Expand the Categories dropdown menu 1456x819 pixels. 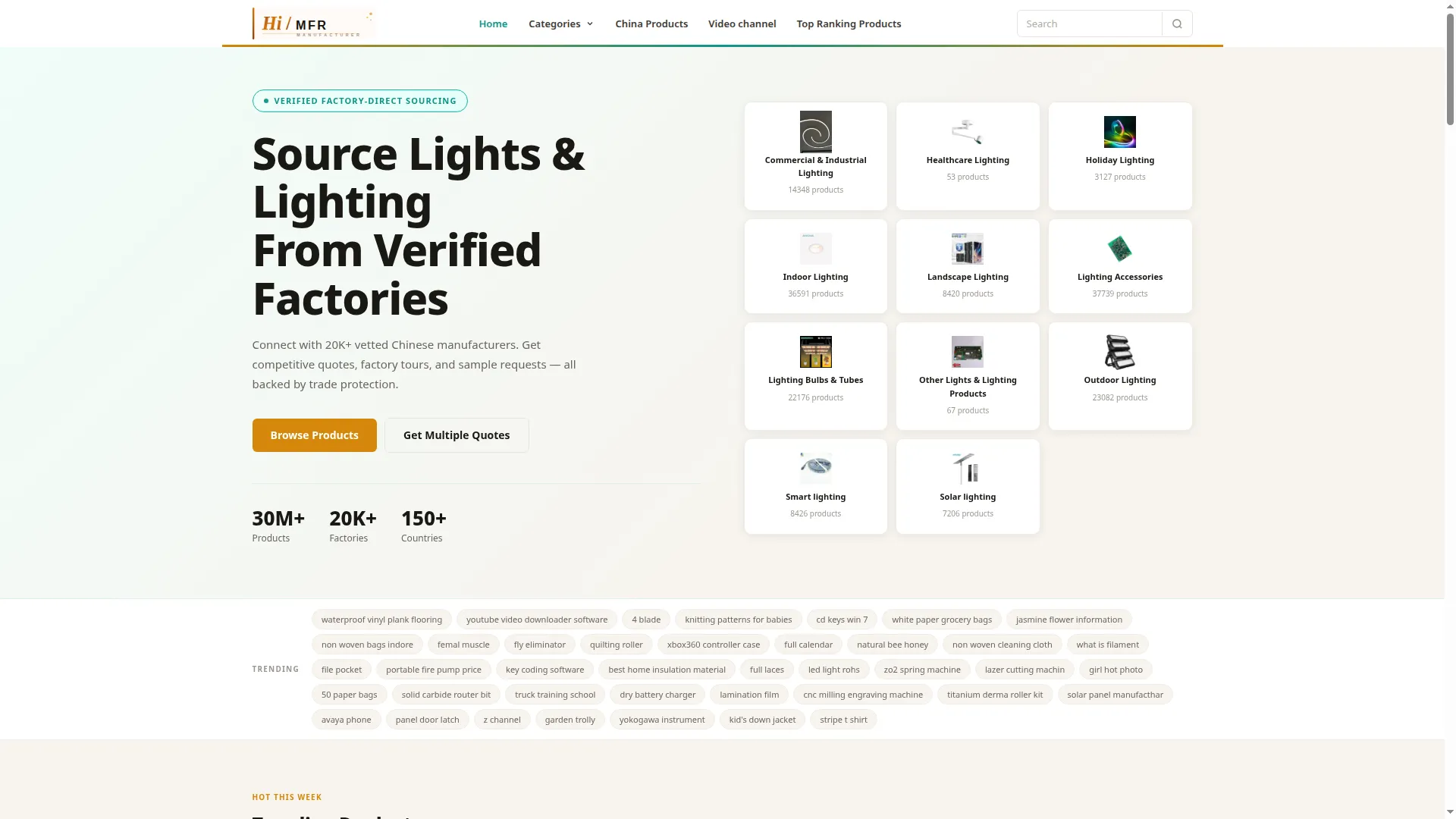tap(560, 24)
